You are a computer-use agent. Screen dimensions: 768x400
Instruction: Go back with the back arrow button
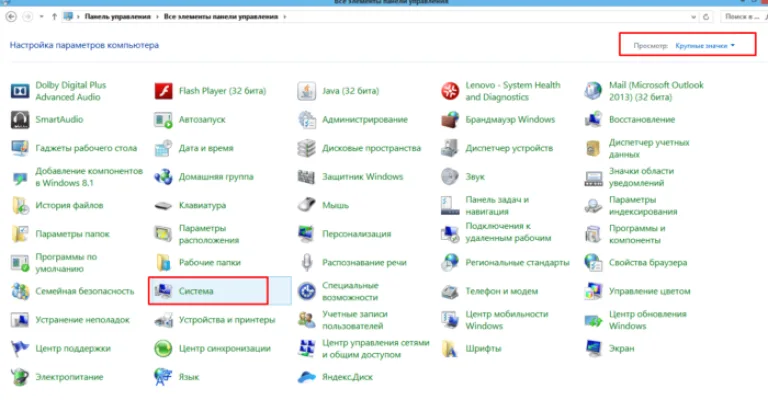(x=11, y=17)
